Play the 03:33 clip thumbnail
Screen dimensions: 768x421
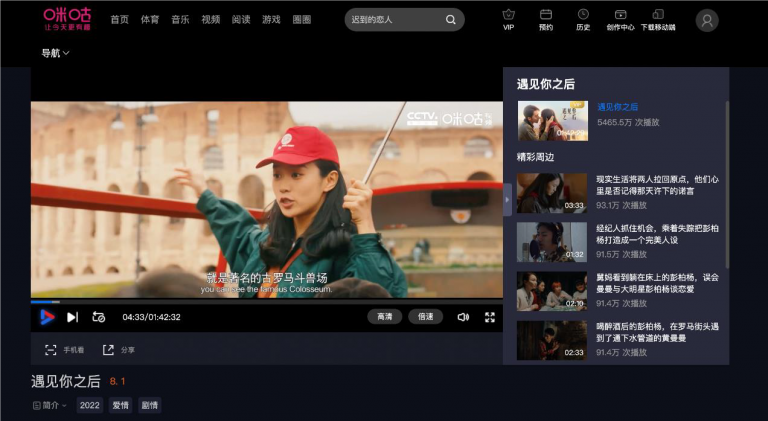tap(552, 193)
